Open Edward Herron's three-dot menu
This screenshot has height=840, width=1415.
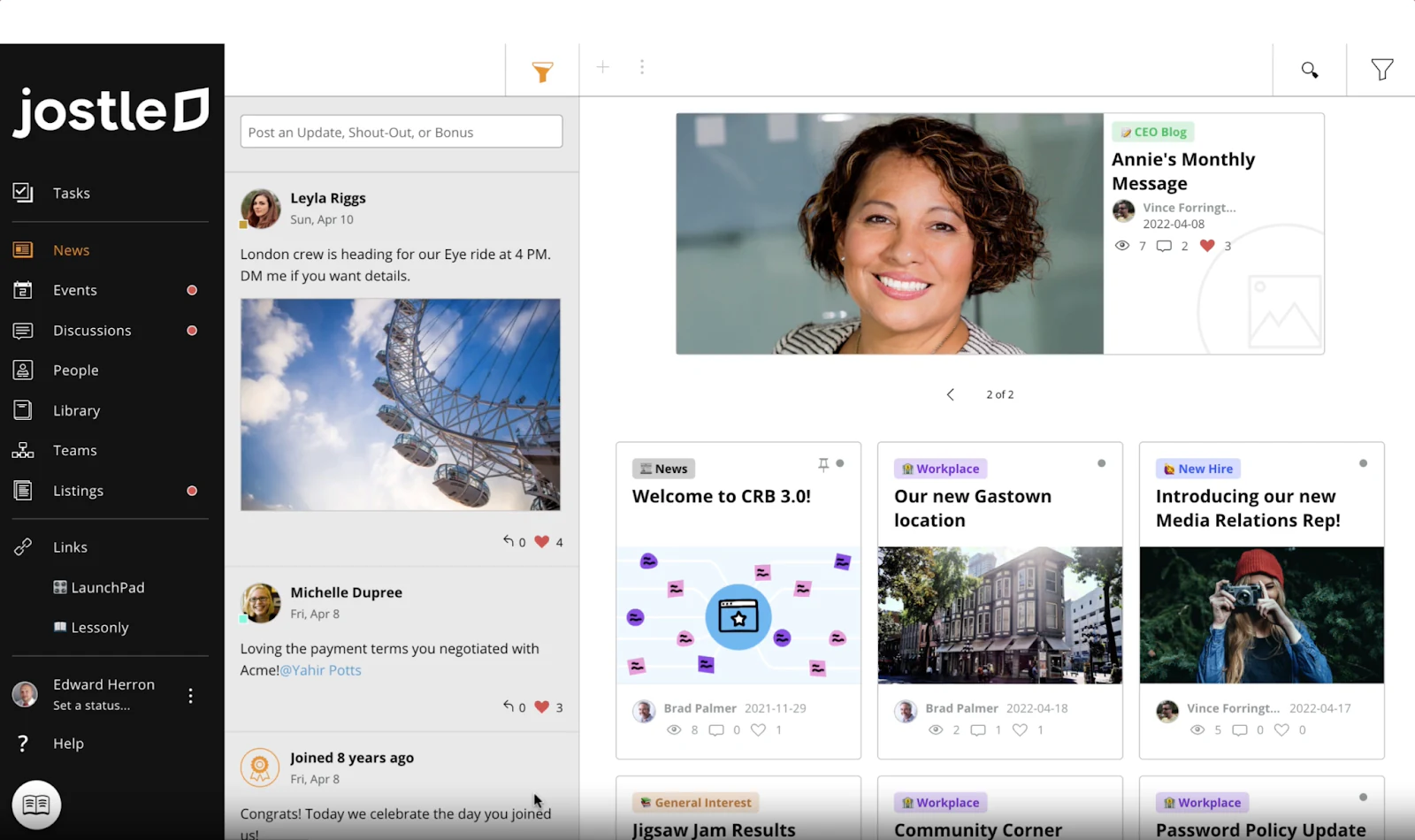[x=190, y=696]
